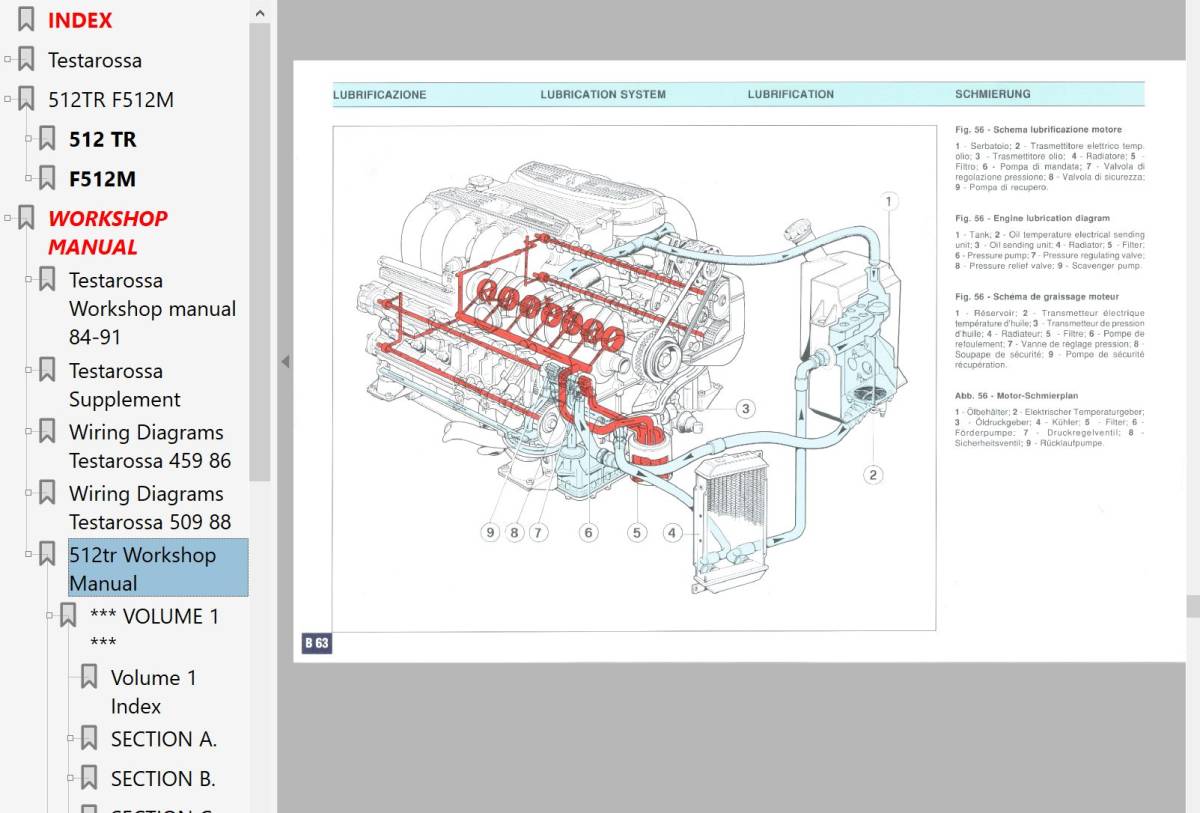
Task: Click callout number 6 below the engine
Action: pos(588,533)
